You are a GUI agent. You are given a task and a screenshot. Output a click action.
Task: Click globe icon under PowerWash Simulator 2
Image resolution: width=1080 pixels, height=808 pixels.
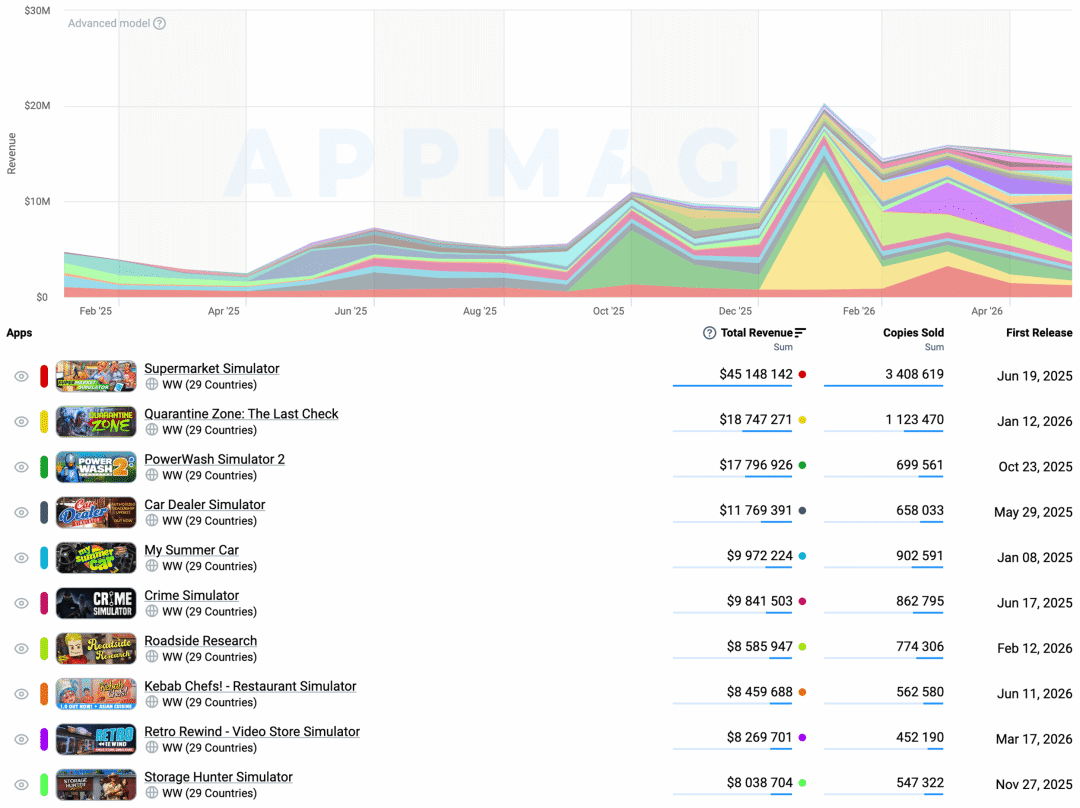point(152,475)
